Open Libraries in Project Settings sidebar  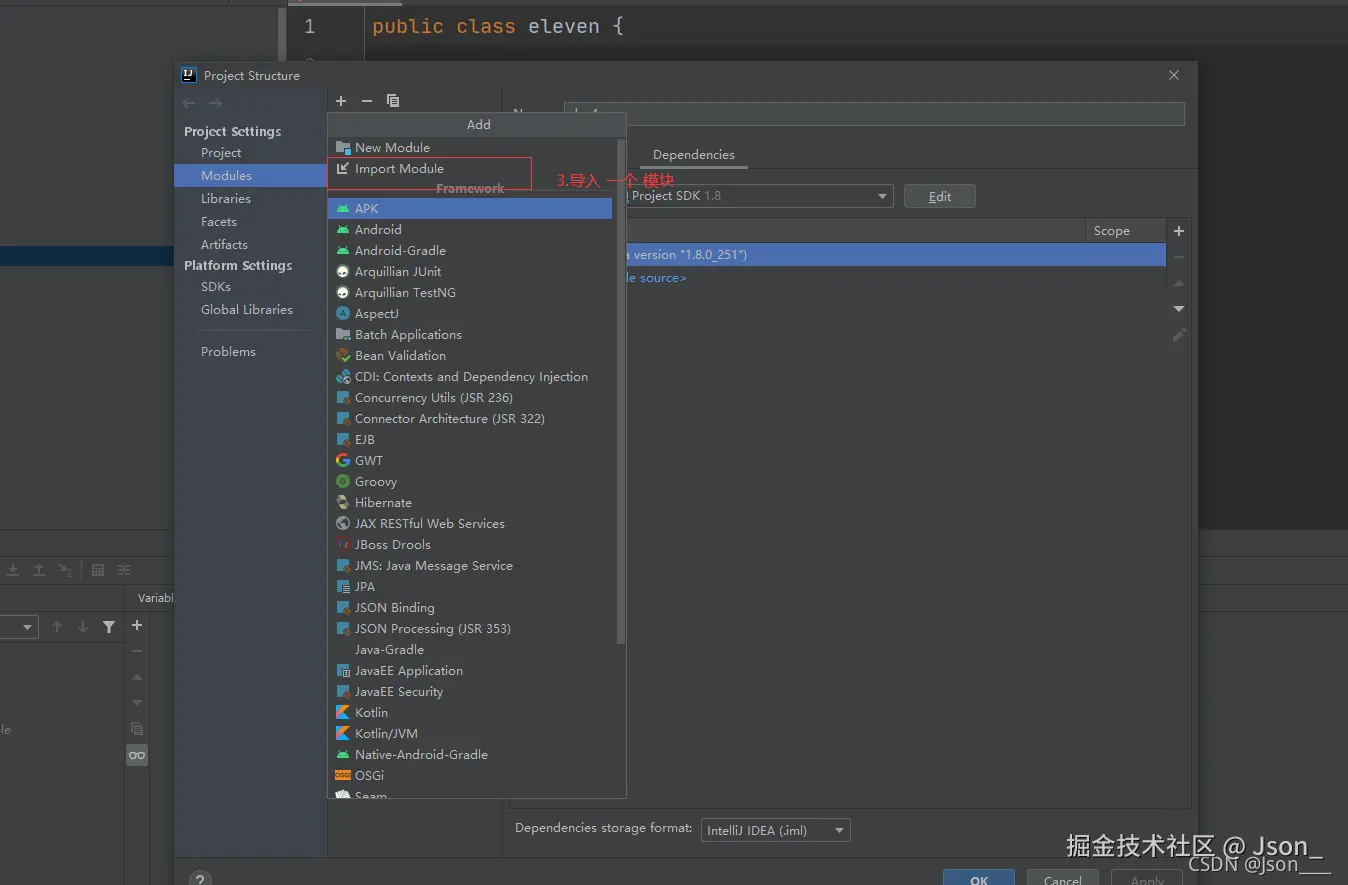[x=226, y=198]
